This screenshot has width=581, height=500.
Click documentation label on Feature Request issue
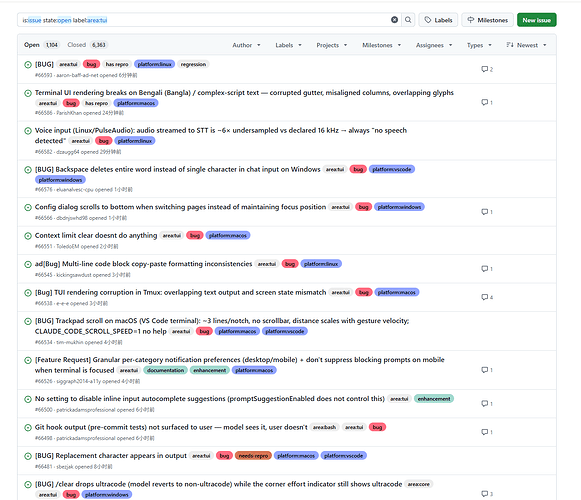tap(165, 370)
